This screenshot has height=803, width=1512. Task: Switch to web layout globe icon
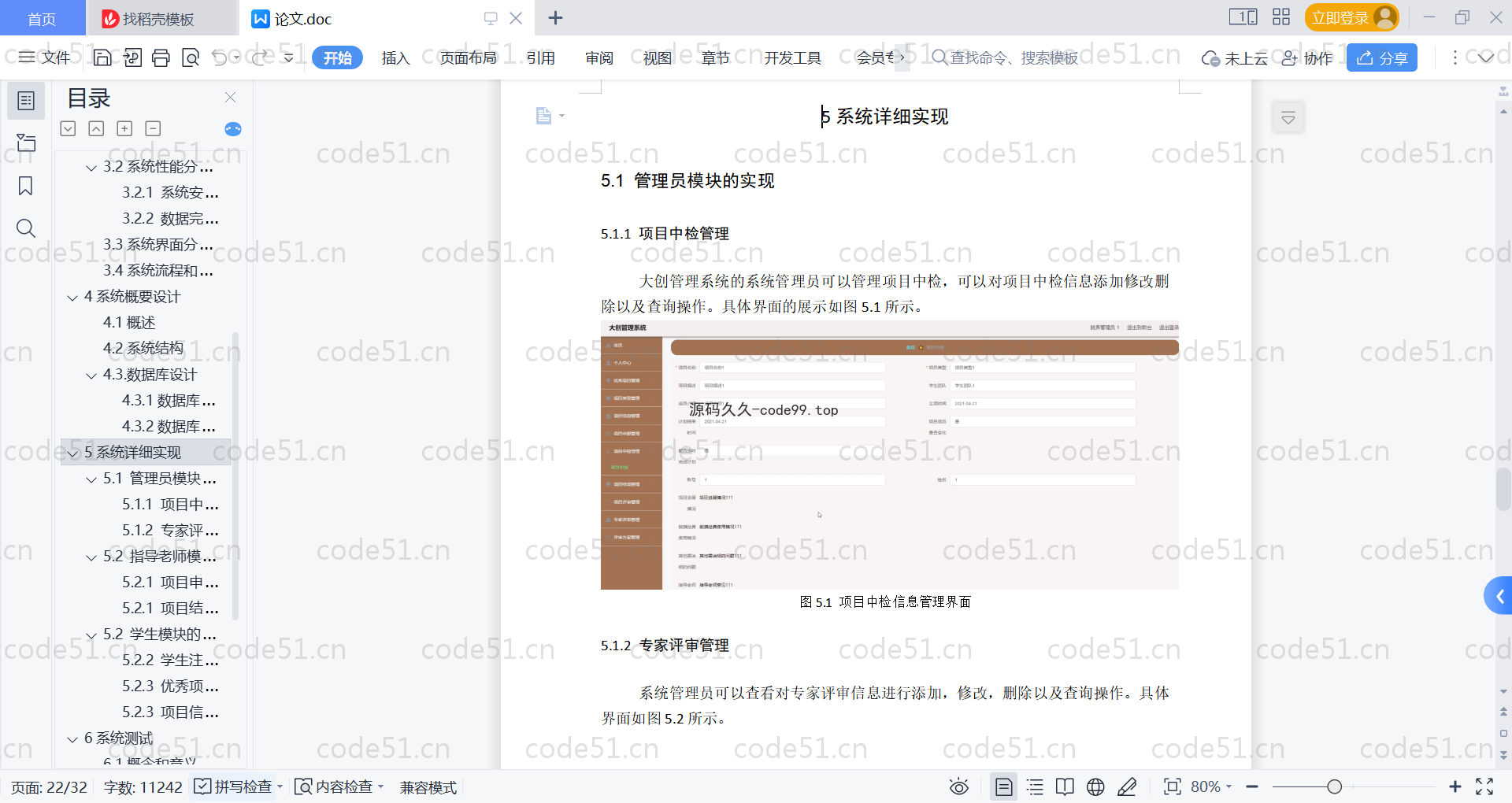pyautogui.click(x=1095, y=786)
